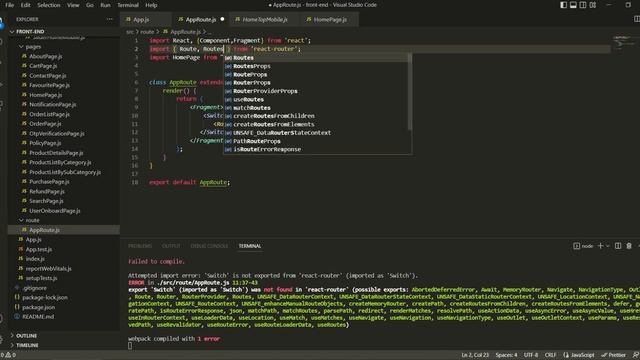Open reportWebVitals.js in the explorer
This screenshot has height=360, width=640.
tap(48, 269)
